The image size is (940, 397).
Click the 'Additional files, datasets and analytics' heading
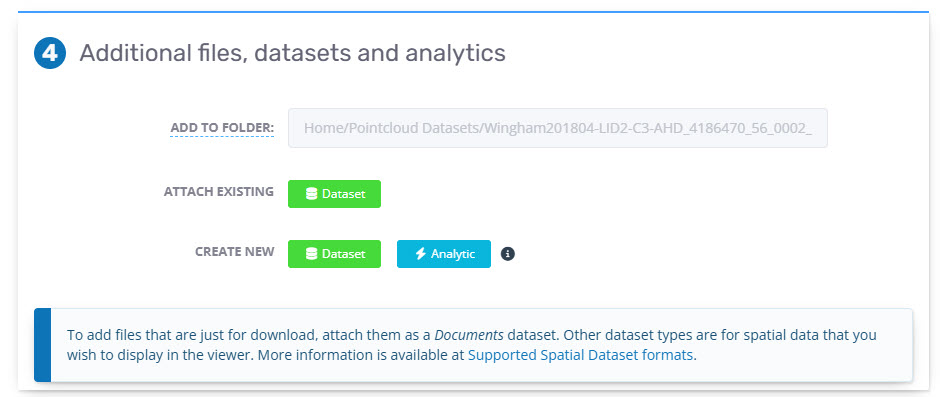click(x=293, y=53)
